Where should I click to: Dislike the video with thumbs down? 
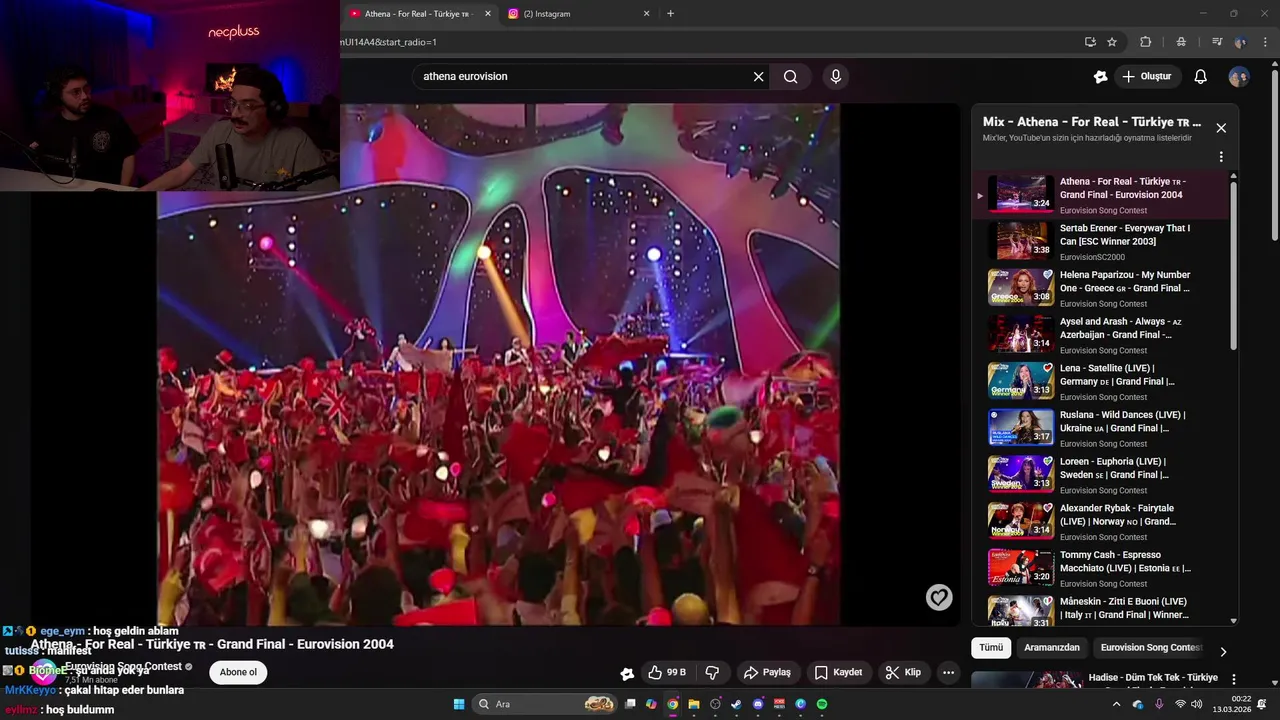712,672
